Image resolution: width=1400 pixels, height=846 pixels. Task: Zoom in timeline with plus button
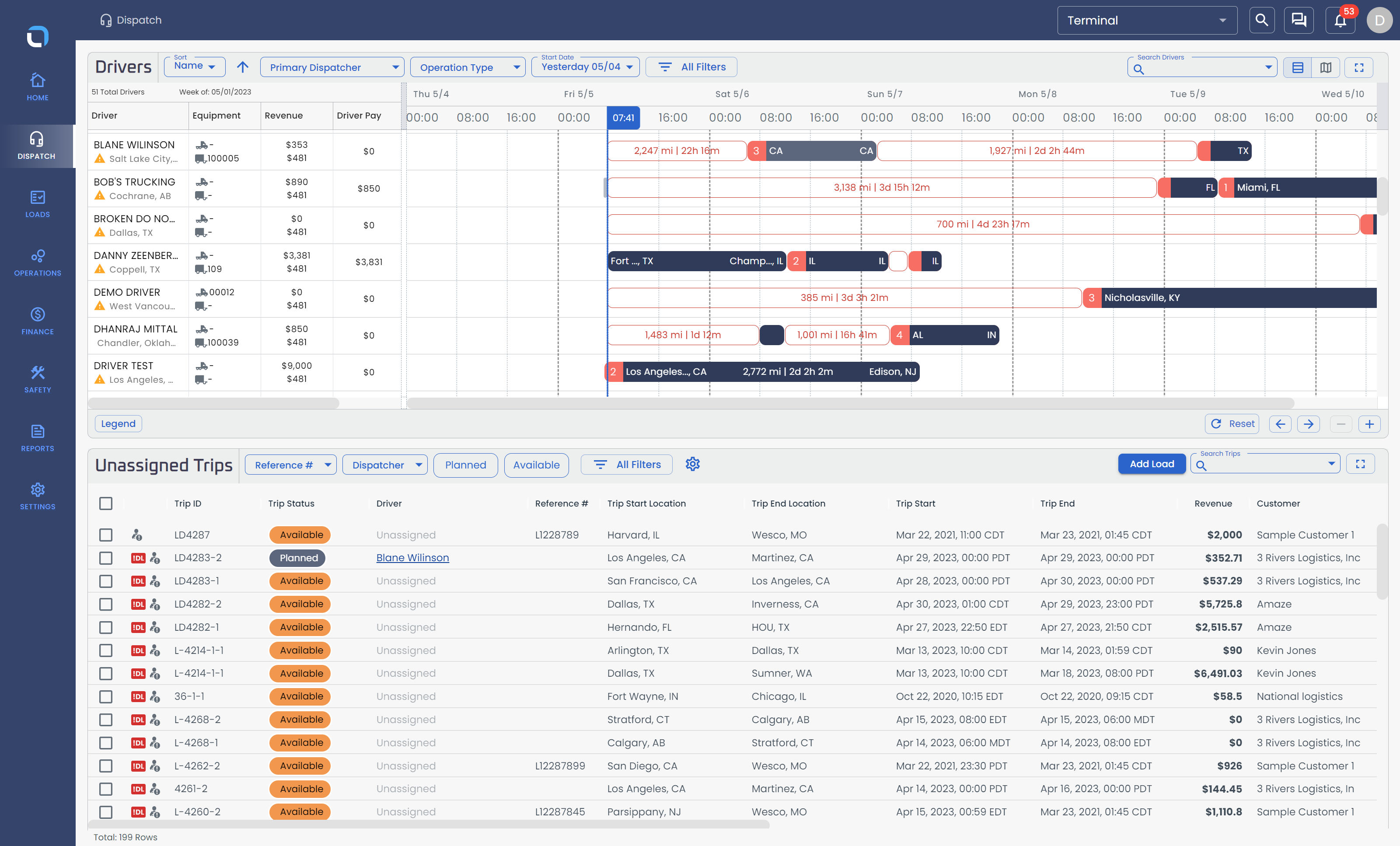pos(1369,424)
